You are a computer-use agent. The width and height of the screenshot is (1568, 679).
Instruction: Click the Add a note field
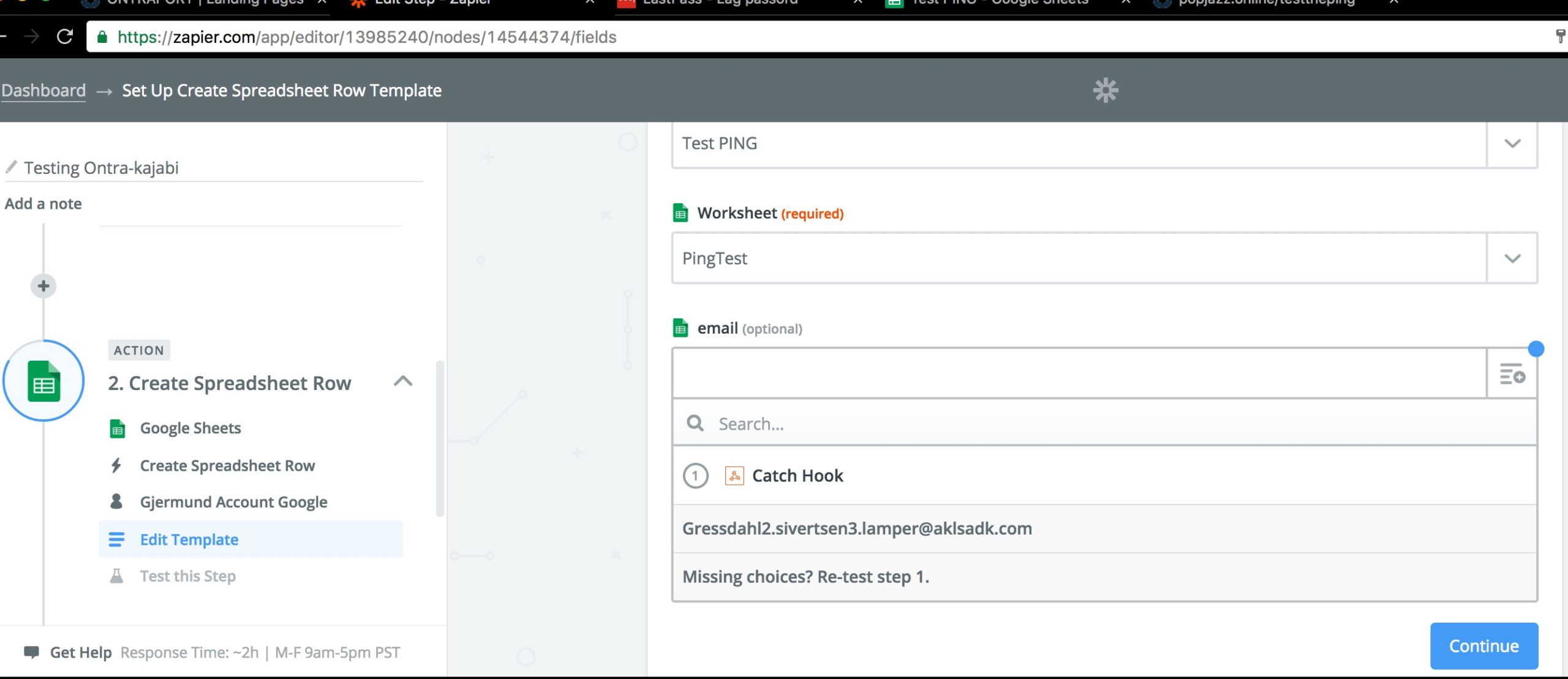pyautogui.click(x=43, y=204)
